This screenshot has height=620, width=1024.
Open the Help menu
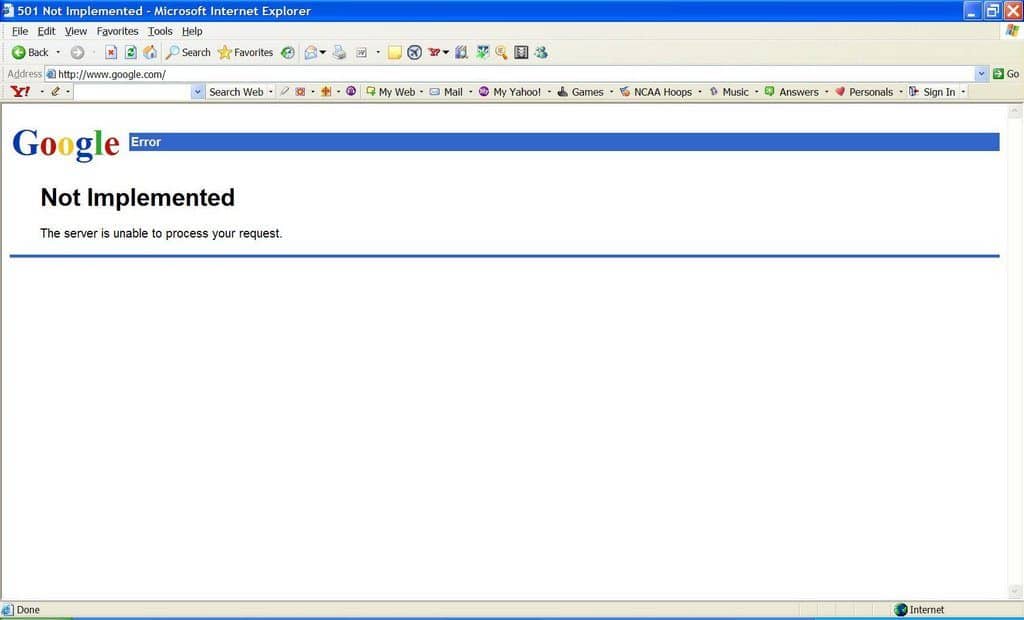point(192,31)
